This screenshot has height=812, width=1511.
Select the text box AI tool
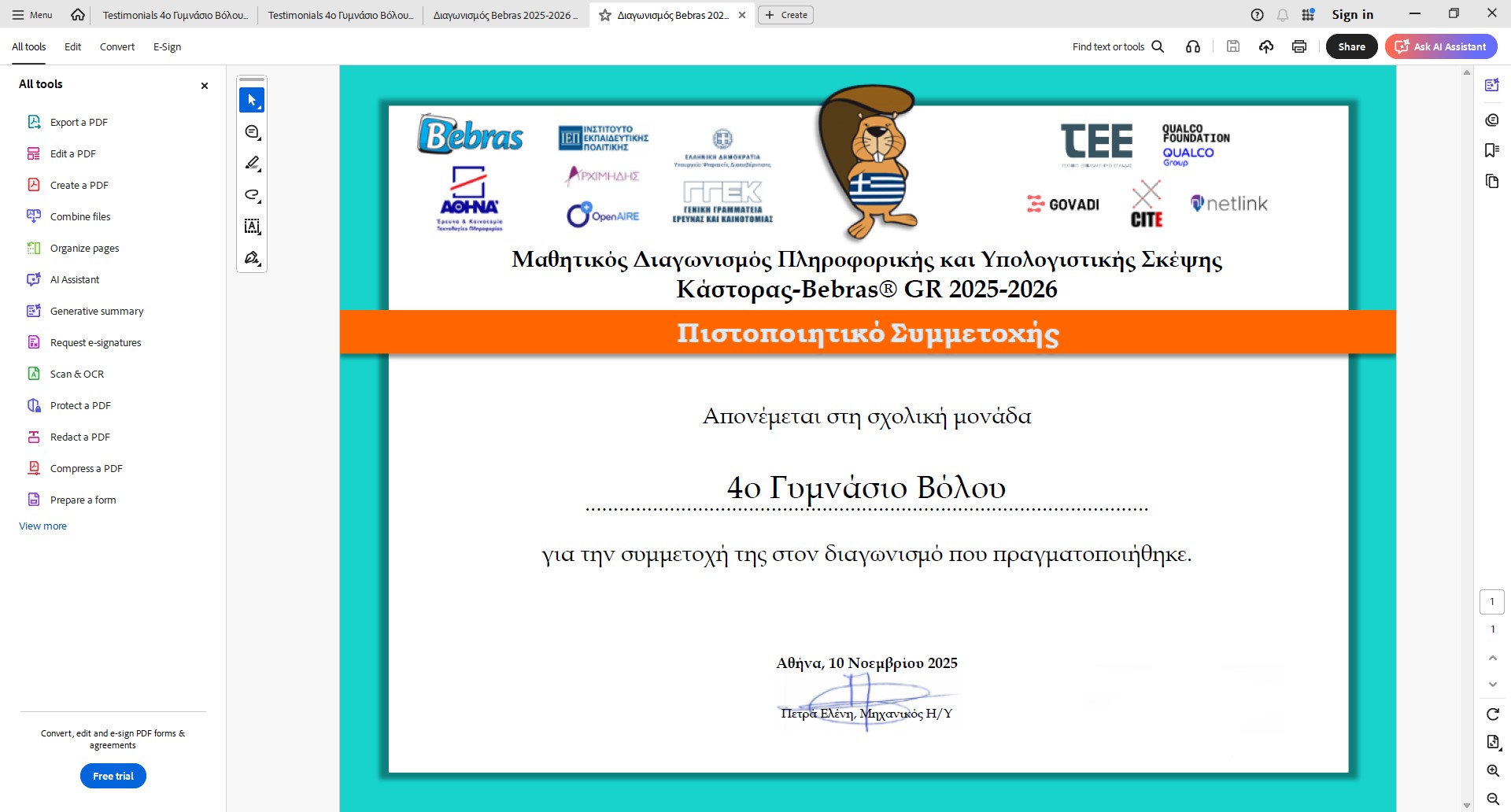252,227
